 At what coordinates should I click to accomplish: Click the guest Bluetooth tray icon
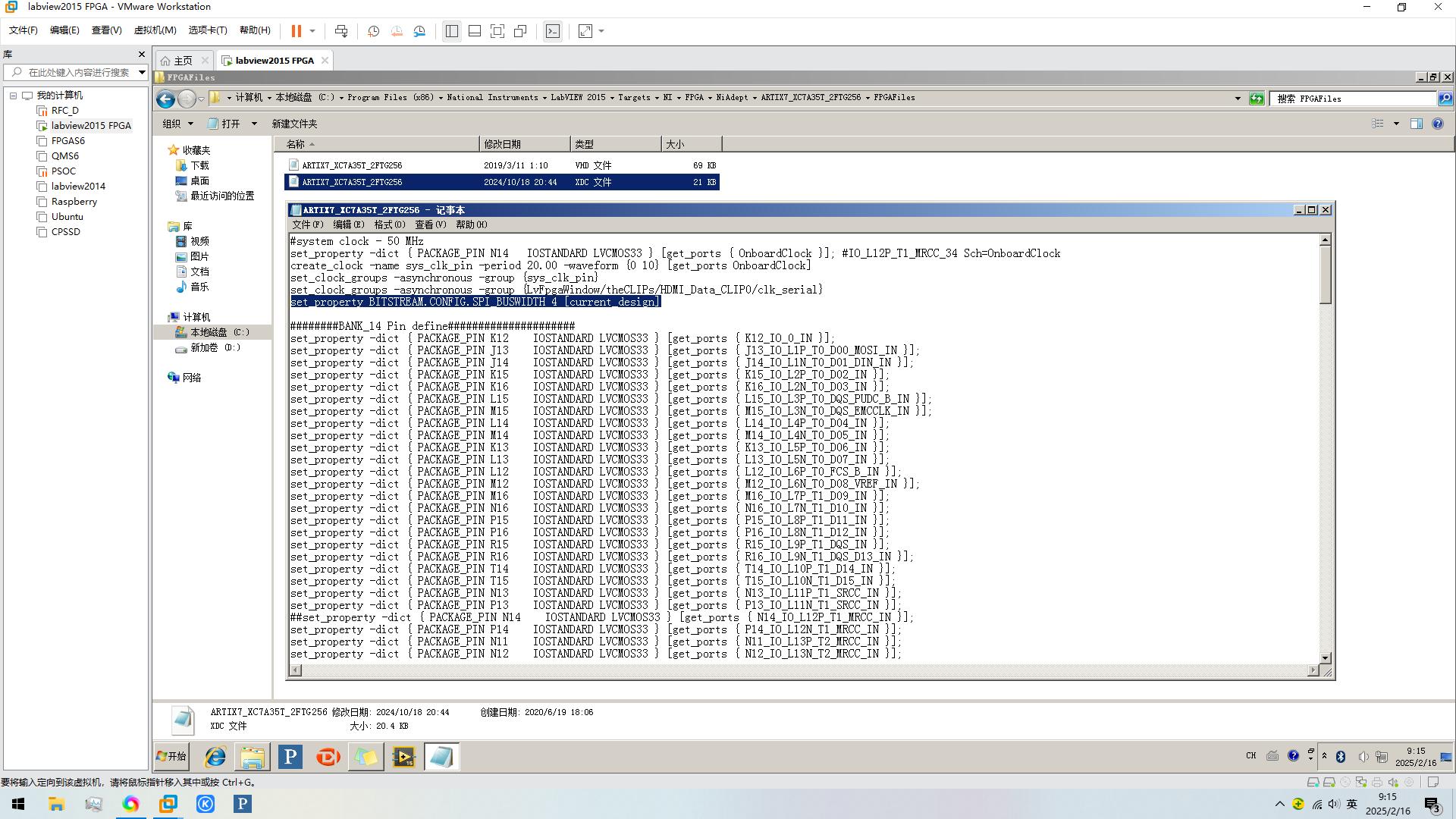coord(1341,756)
